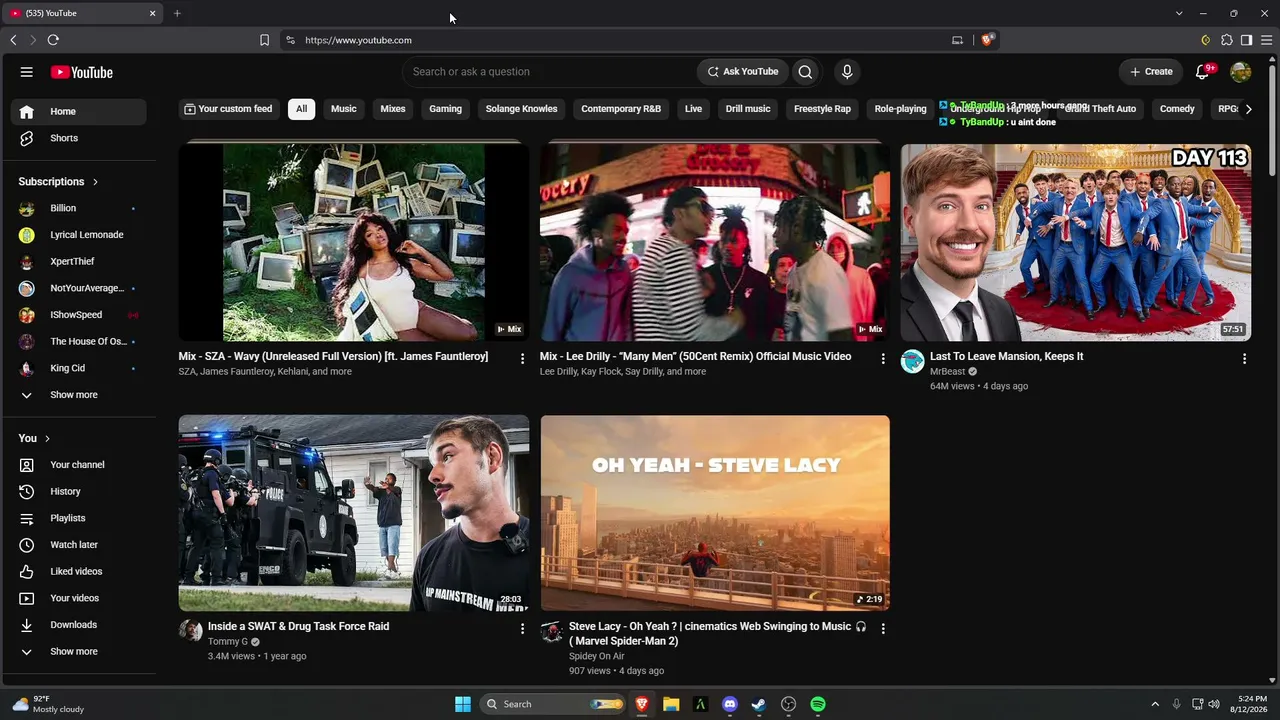Select the Contemporary R&B chip
1280x720 pixels.
pyautogui.click(x=621, y=109)
